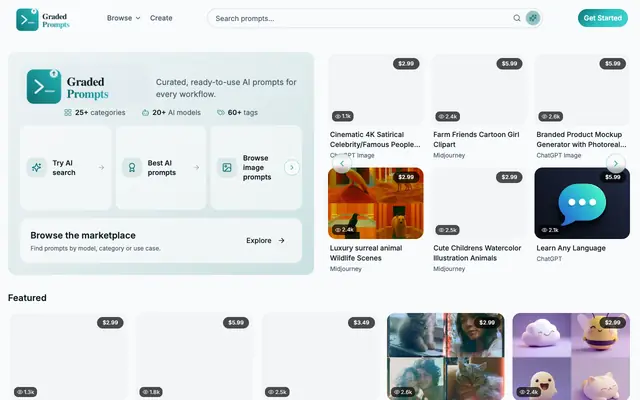Click the 1.8k views eye badge in Featured
640x400 pixels.
[x=151, y=392]
